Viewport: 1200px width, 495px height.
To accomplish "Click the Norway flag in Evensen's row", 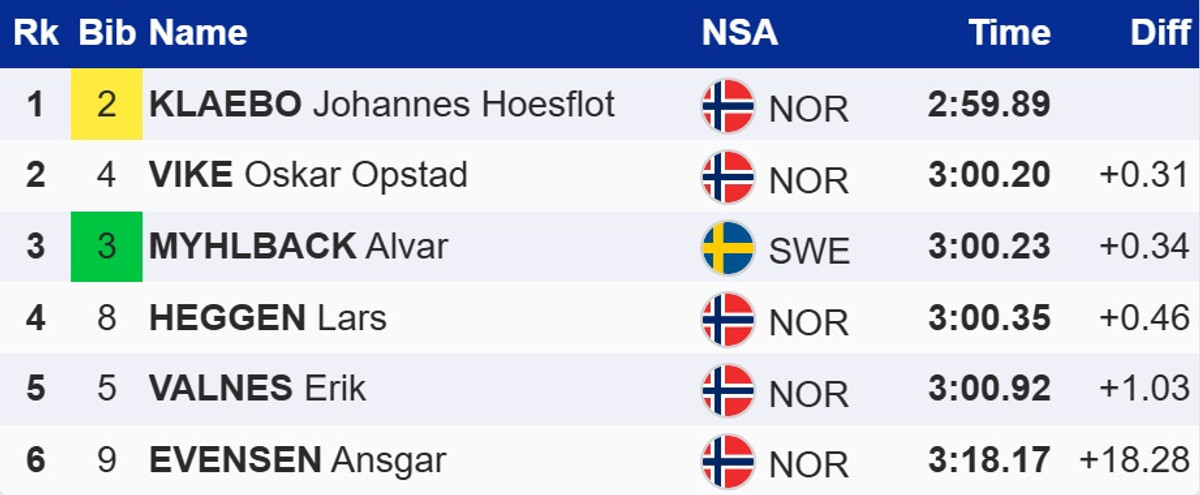I will (x=728, y=461).
